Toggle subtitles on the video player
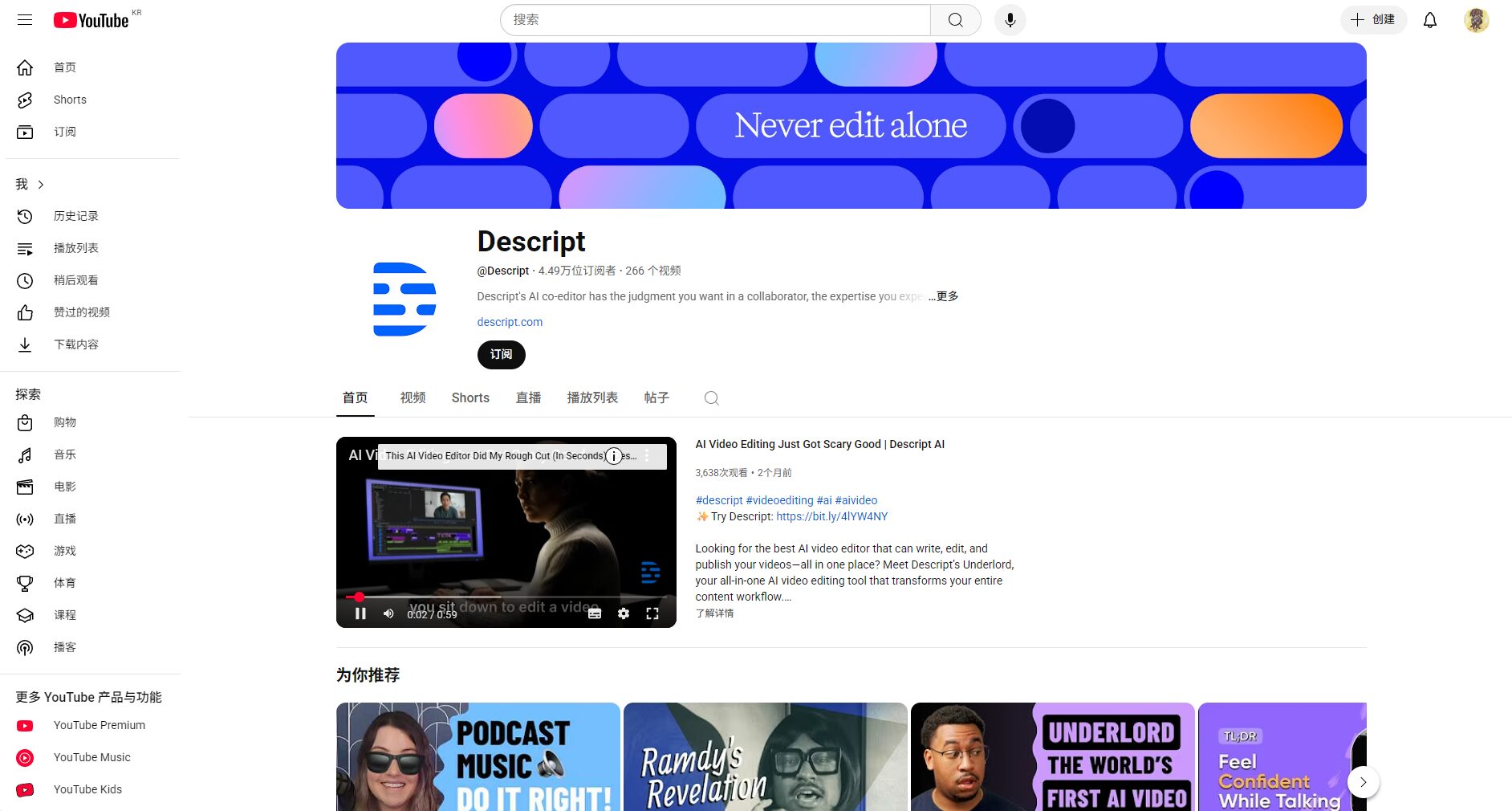This screenshot has width=1512, height=811. point(595,613)
